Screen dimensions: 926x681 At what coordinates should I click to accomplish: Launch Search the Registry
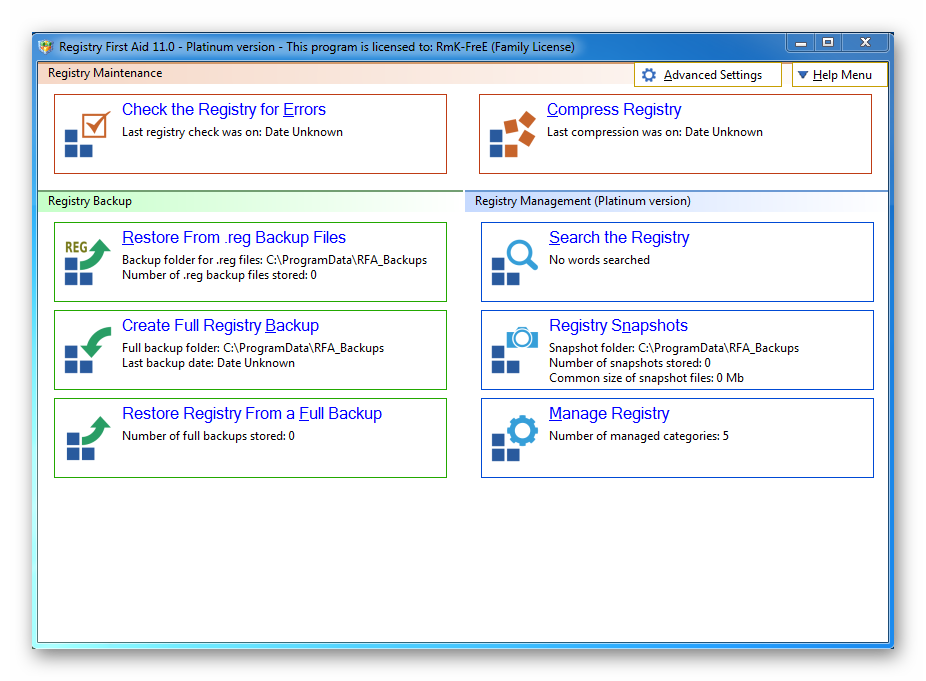tap(619, 237)
